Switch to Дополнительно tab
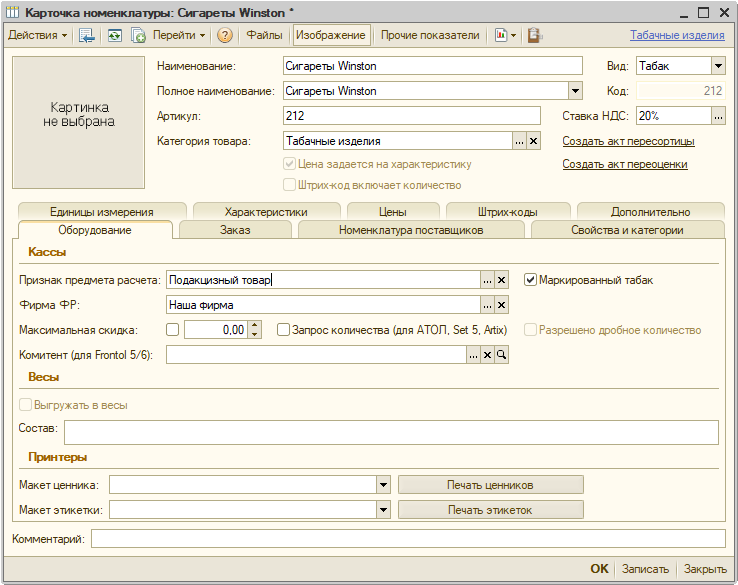This screenshot has width=738, height=585. pos(650,211)
